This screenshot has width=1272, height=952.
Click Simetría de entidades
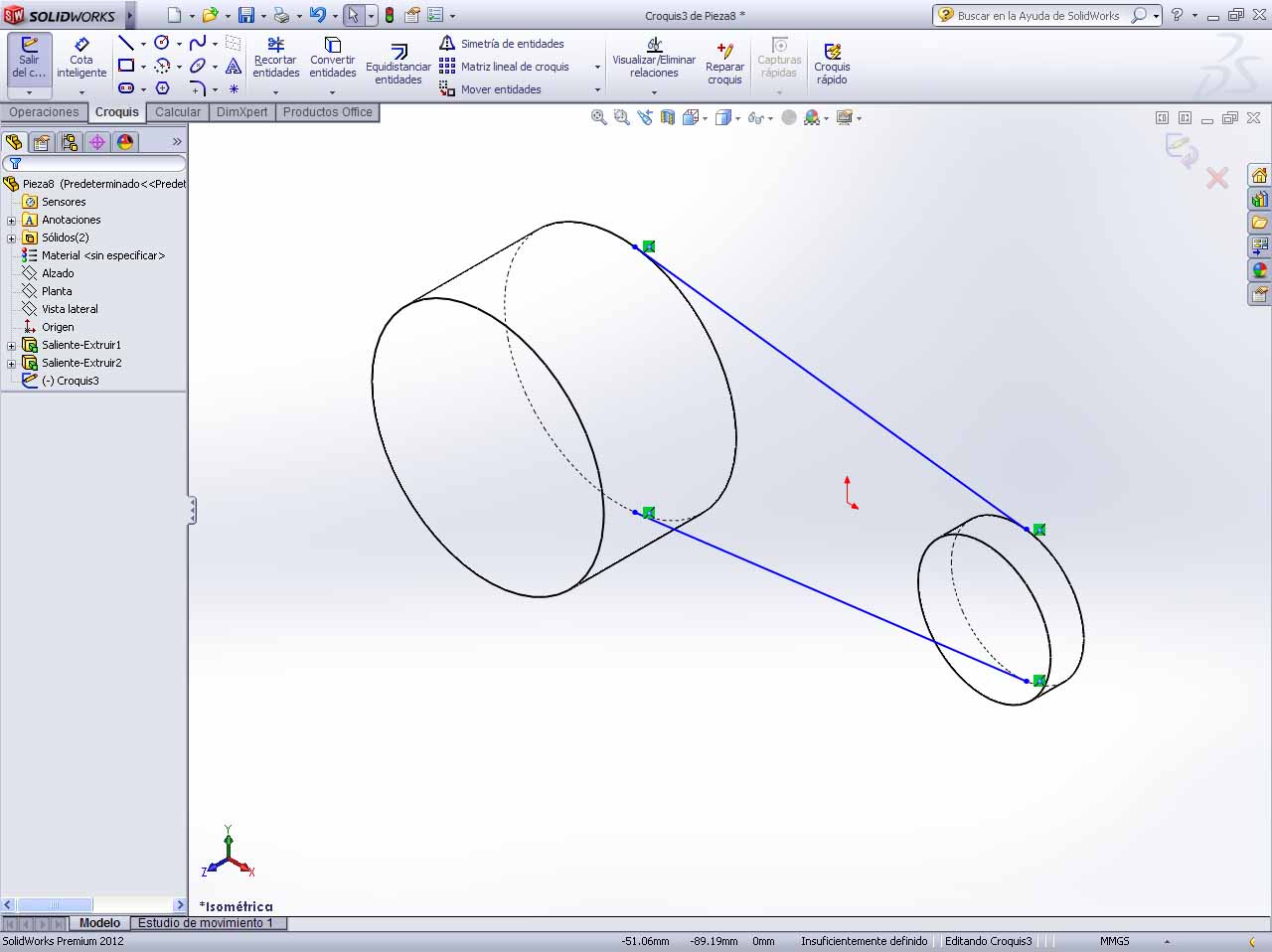[x=501, y=44]
